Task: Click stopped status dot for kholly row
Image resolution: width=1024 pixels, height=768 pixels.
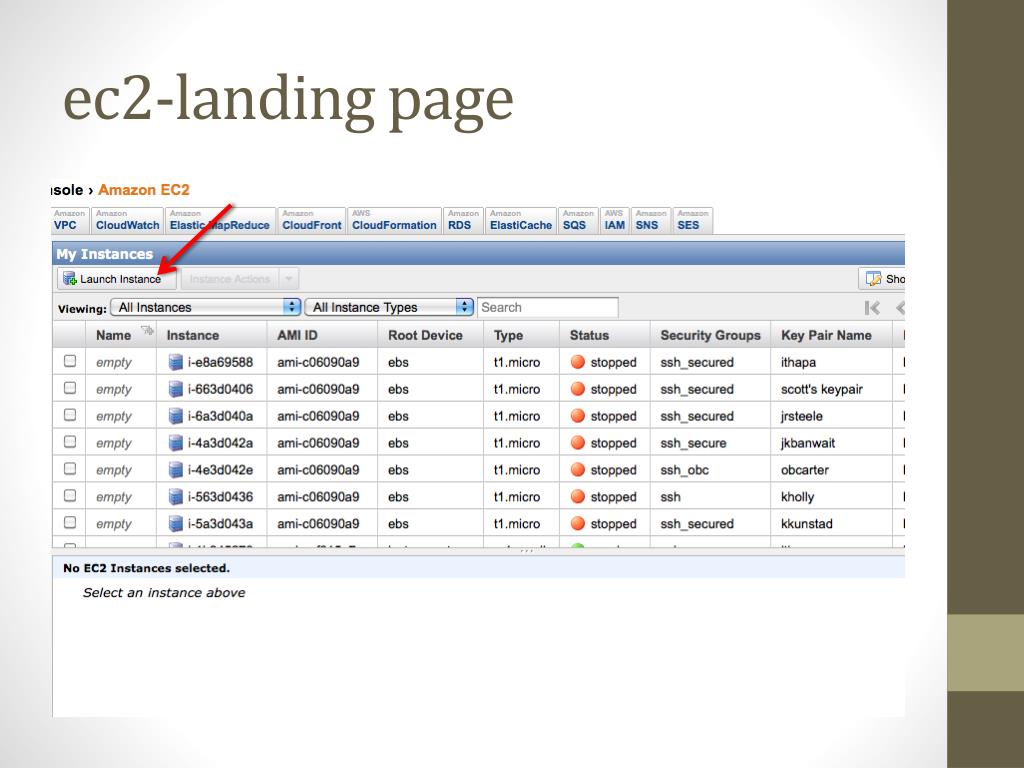Action: (577, 496)
